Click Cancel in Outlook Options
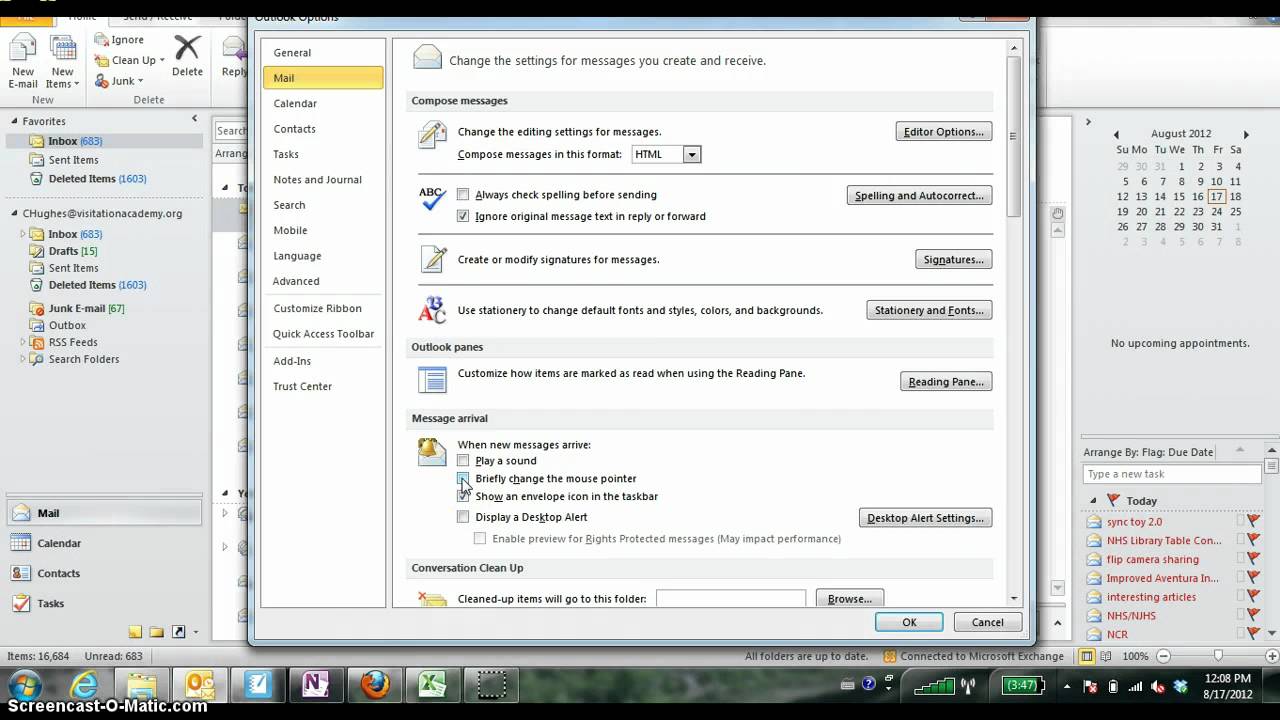The height and width of the screenshot is (720, 1280). pyautogui.click(x=987, y=622)
